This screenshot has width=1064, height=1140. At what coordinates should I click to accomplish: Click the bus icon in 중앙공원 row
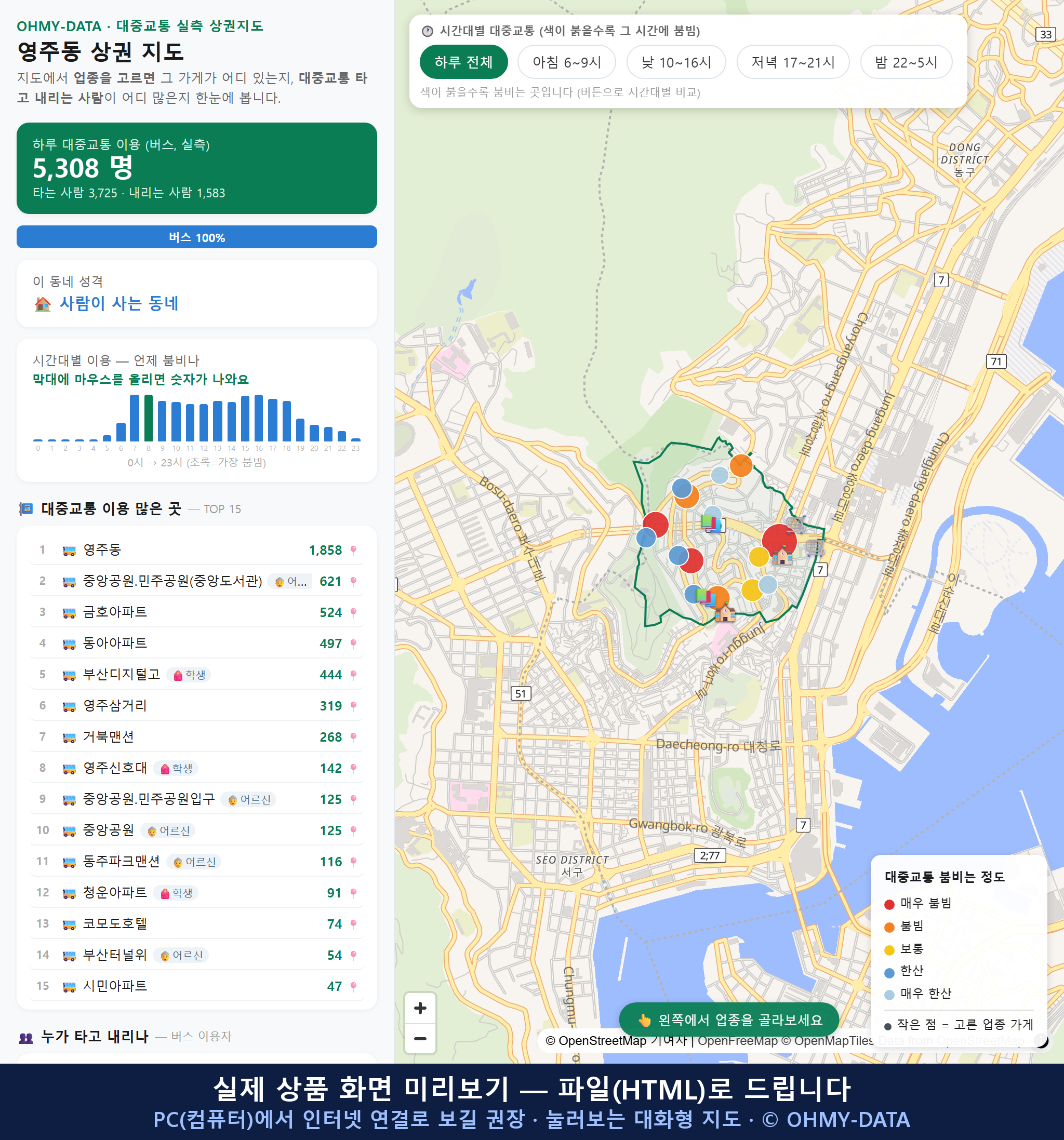[69, 831]
